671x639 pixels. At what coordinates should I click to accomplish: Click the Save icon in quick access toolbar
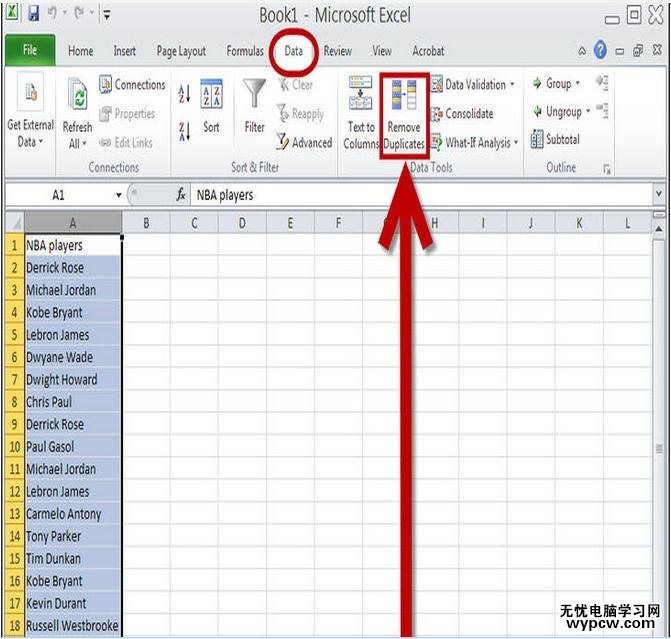[33, 14]
